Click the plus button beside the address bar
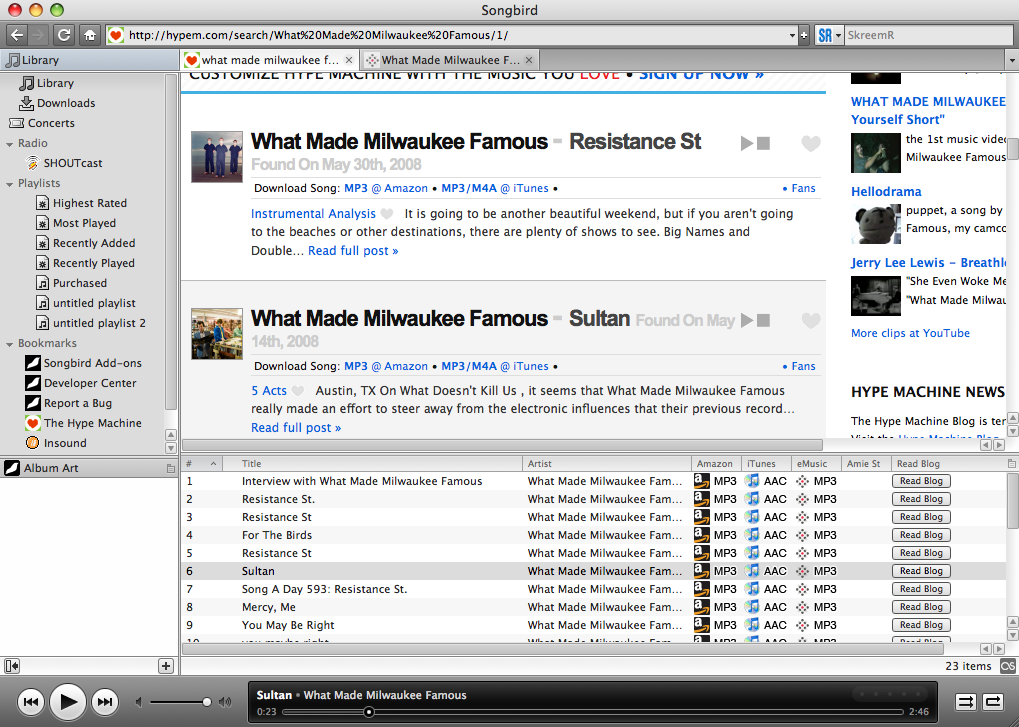The width and height of the screenshot is (1019, 727). (x=804, y=36)
